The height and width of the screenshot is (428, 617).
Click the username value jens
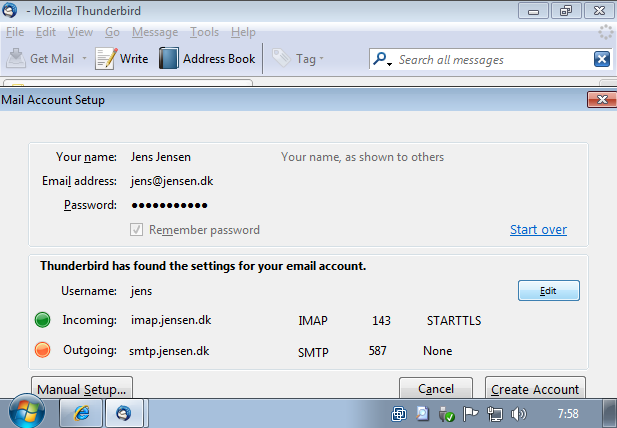[x=141, y=291]
